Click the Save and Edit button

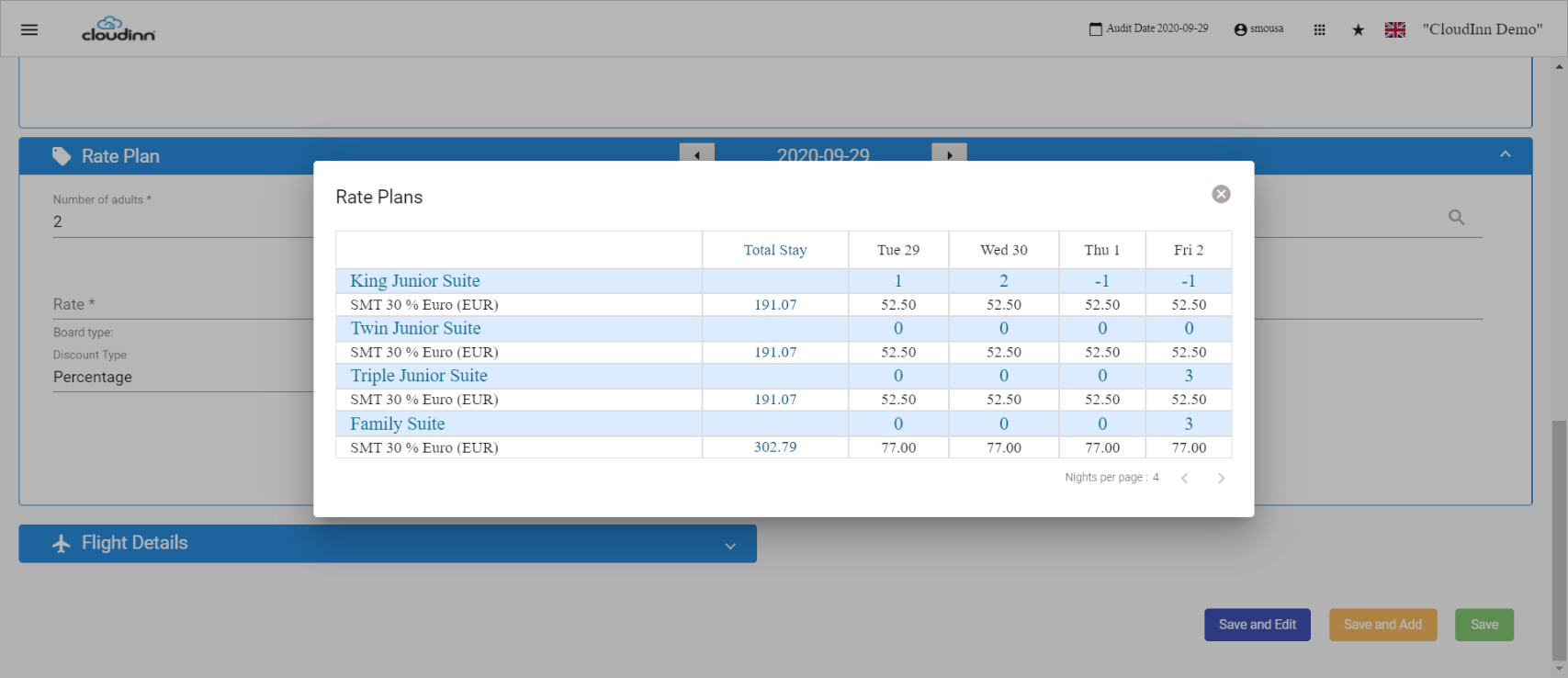(1258, 625)
